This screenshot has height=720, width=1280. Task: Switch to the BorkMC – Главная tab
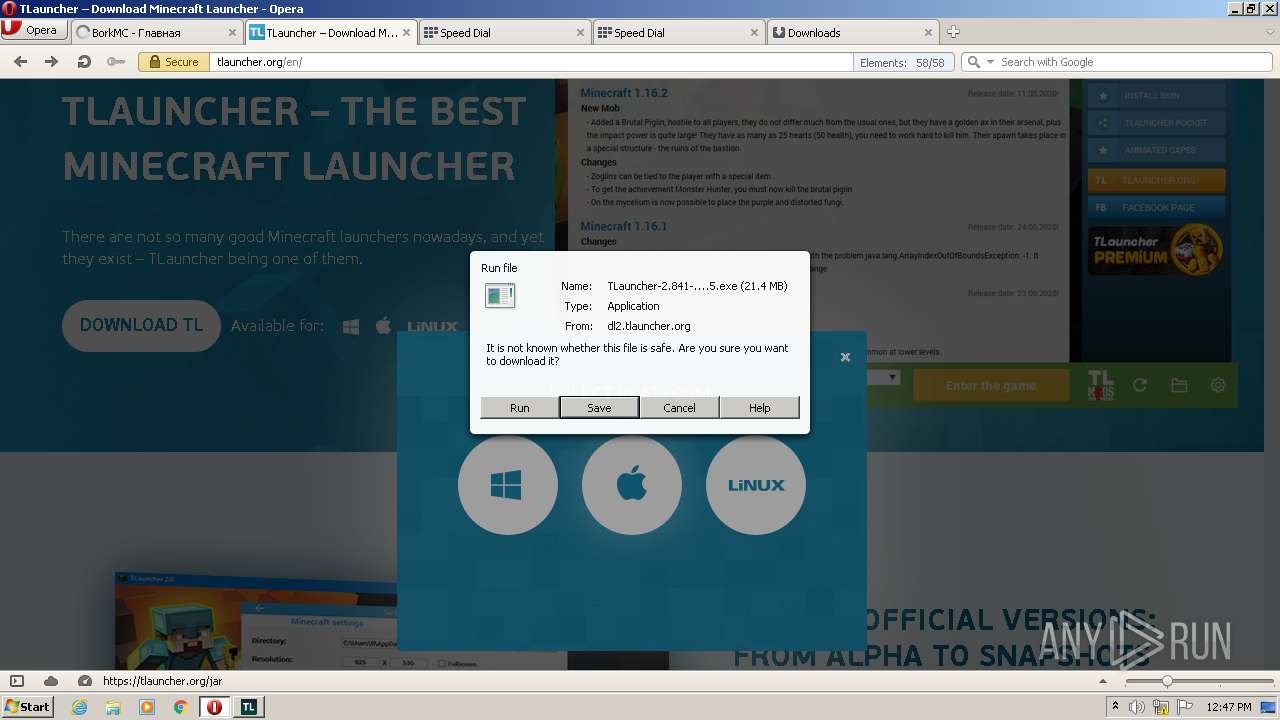click(x=156, y=32)
